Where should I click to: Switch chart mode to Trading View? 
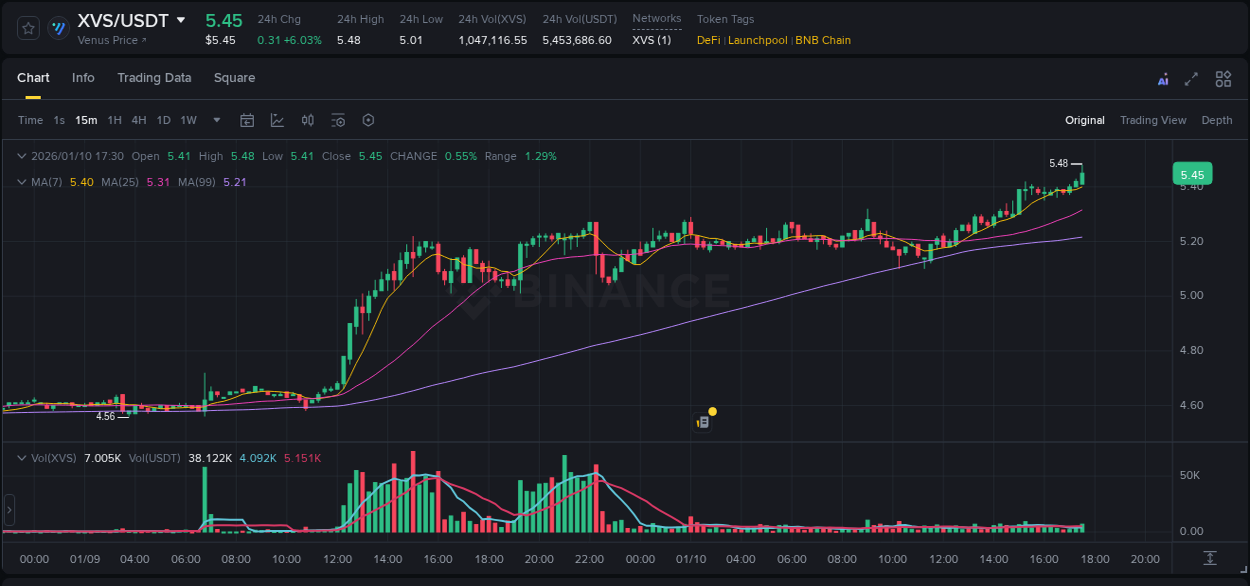(1153, 120)
